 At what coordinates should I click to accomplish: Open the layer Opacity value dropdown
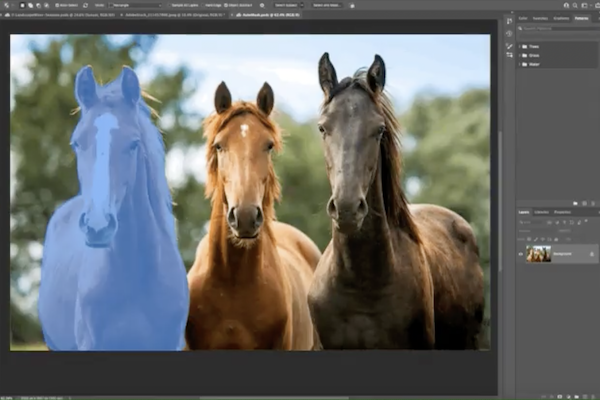coord(566,231)
